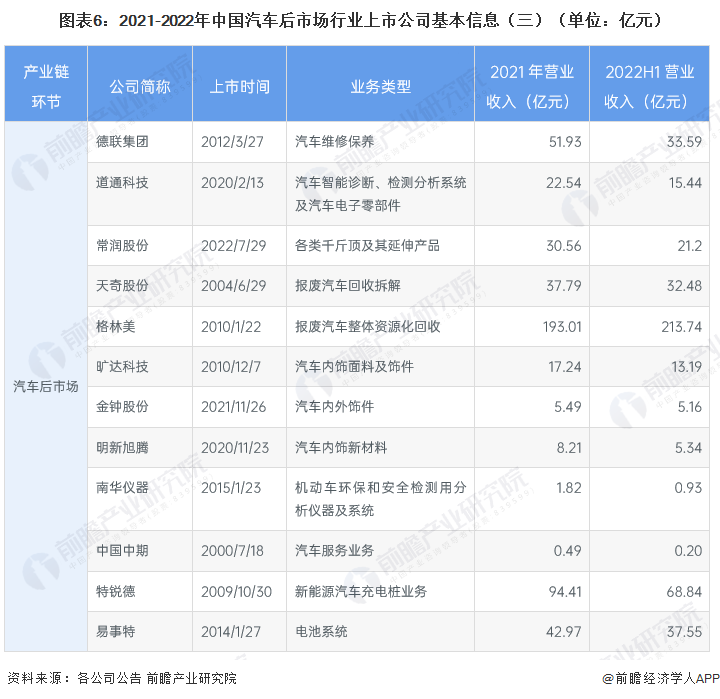This screenshot has height=699, width=720.
Task: Click company name '天奇股份'
Action: (122, 286)
